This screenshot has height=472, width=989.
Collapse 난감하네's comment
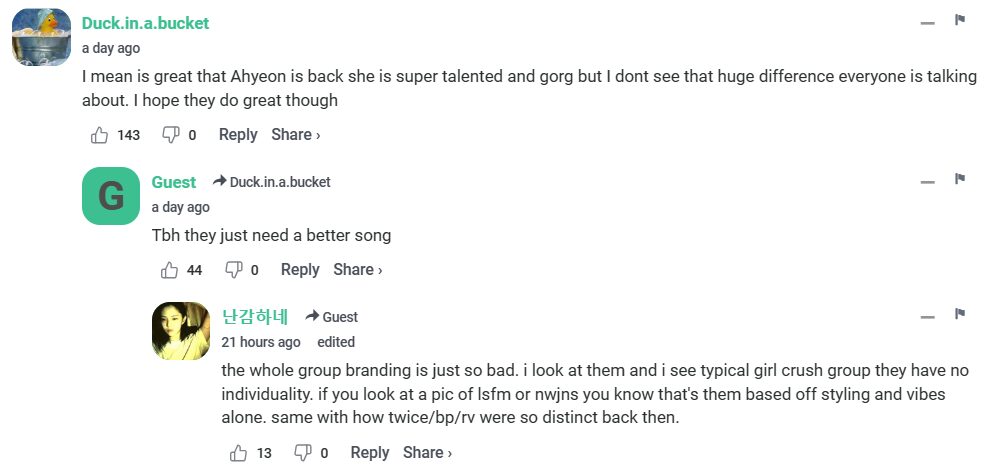point(928,316)
